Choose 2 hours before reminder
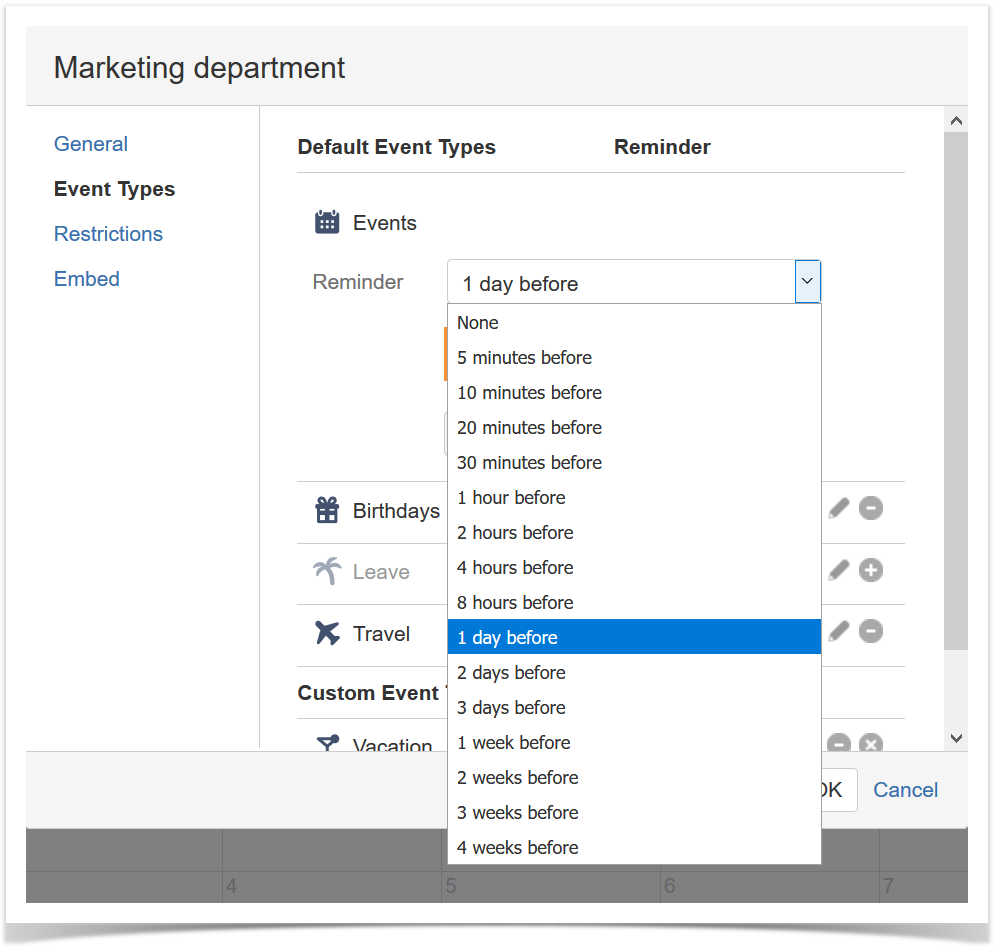 [x=634, y=533]
